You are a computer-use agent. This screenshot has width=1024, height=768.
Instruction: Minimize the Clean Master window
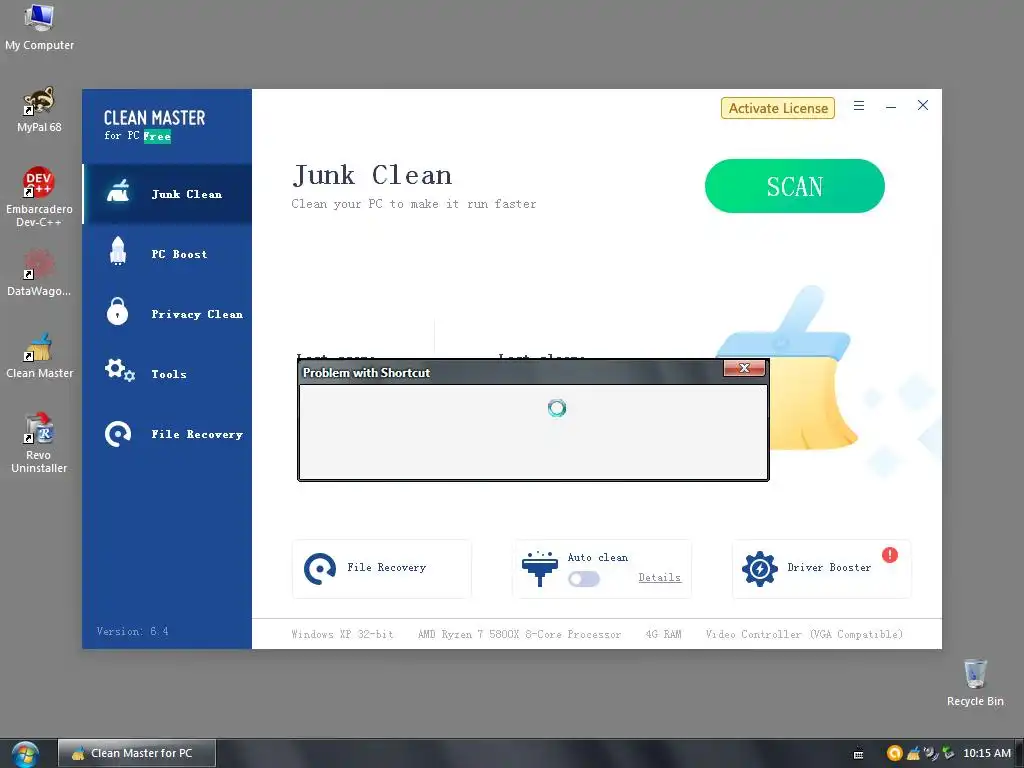(891, 106)
